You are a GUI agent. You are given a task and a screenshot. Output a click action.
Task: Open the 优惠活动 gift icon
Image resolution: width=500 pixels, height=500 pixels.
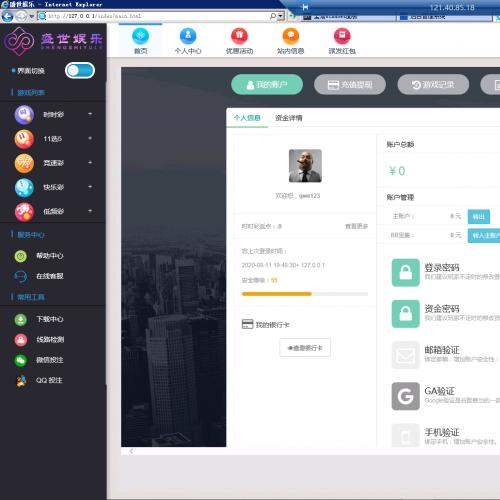click(x=239, y=36)
